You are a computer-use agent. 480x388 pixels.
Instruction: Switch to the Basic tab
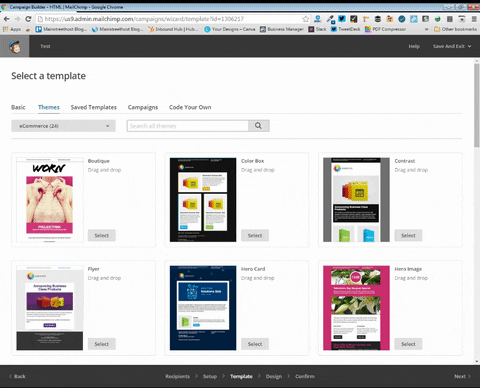pyautogui.click(x=18, y=107)
